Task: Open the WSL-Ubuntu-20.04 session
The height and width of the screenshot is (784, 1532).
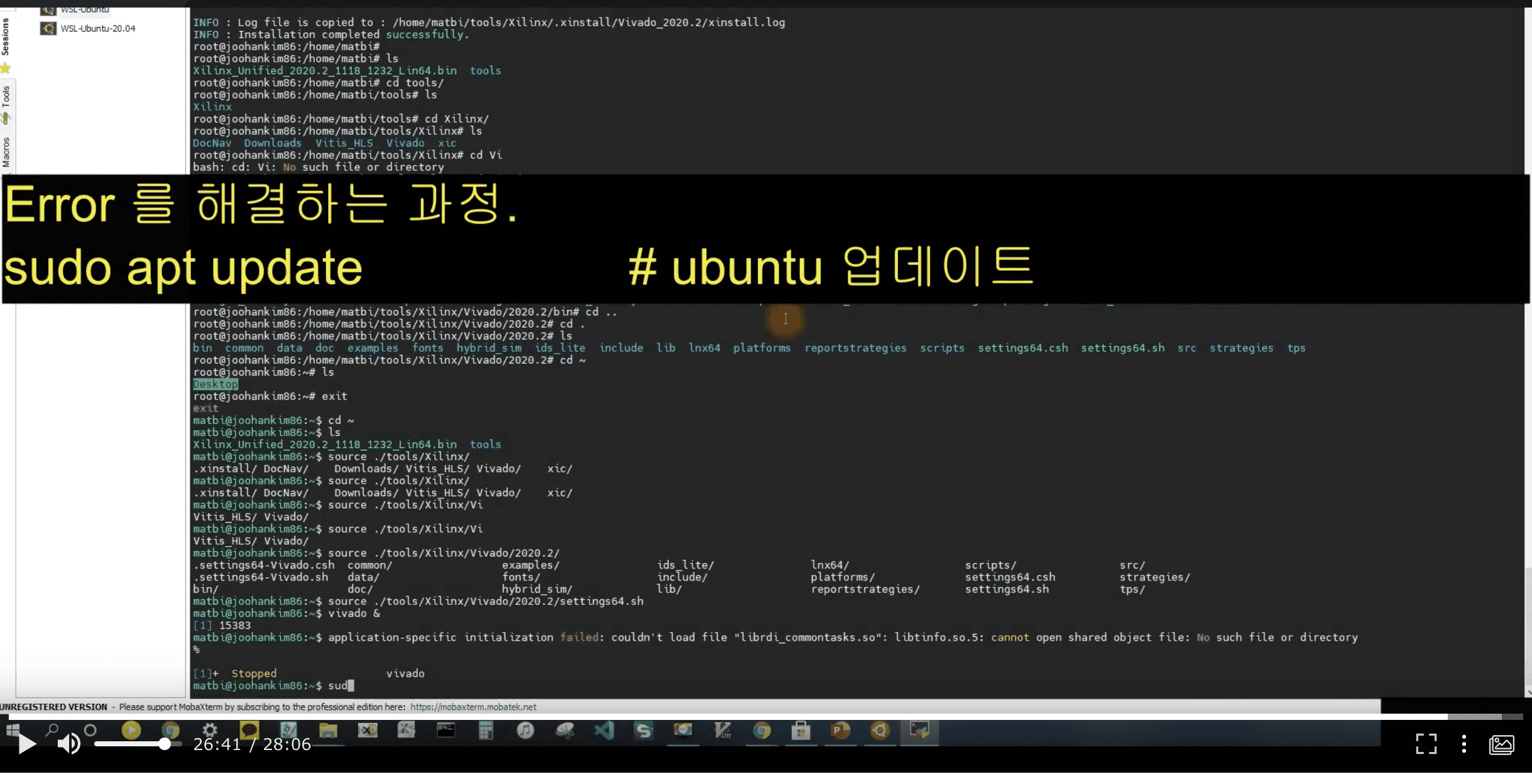Action: pyautogui.click(x=97, y=28)
